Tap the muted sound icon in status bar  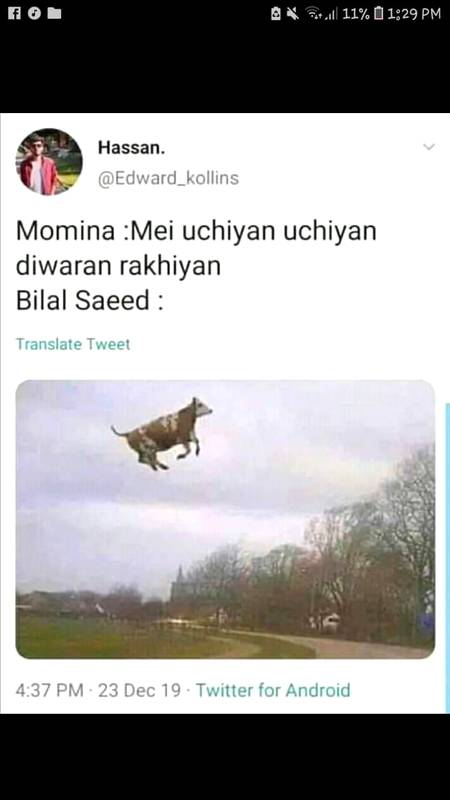[x=293, y=14]
